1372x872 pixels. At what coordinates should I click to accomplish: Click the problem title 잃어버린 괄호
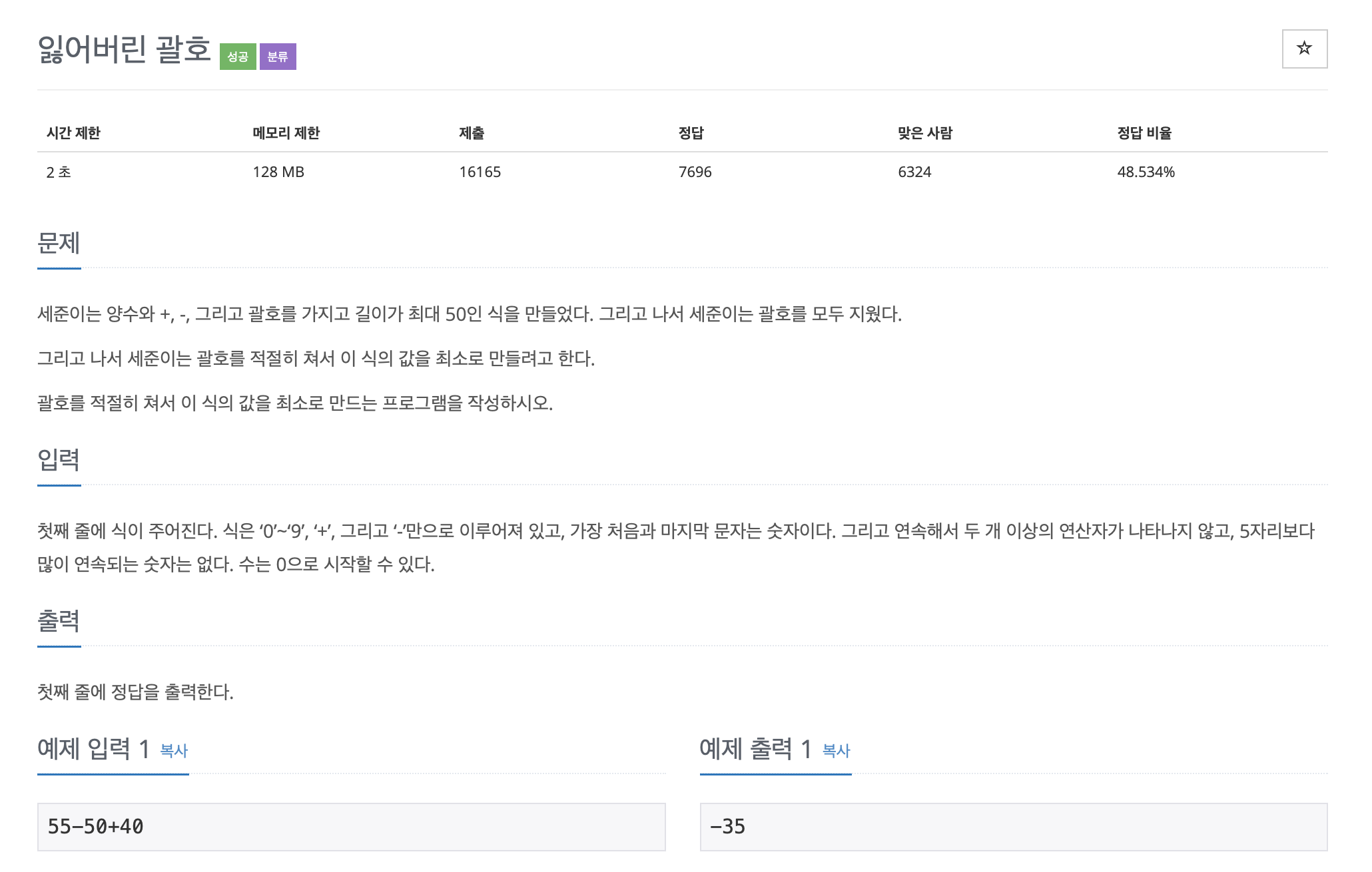(125, 49)
